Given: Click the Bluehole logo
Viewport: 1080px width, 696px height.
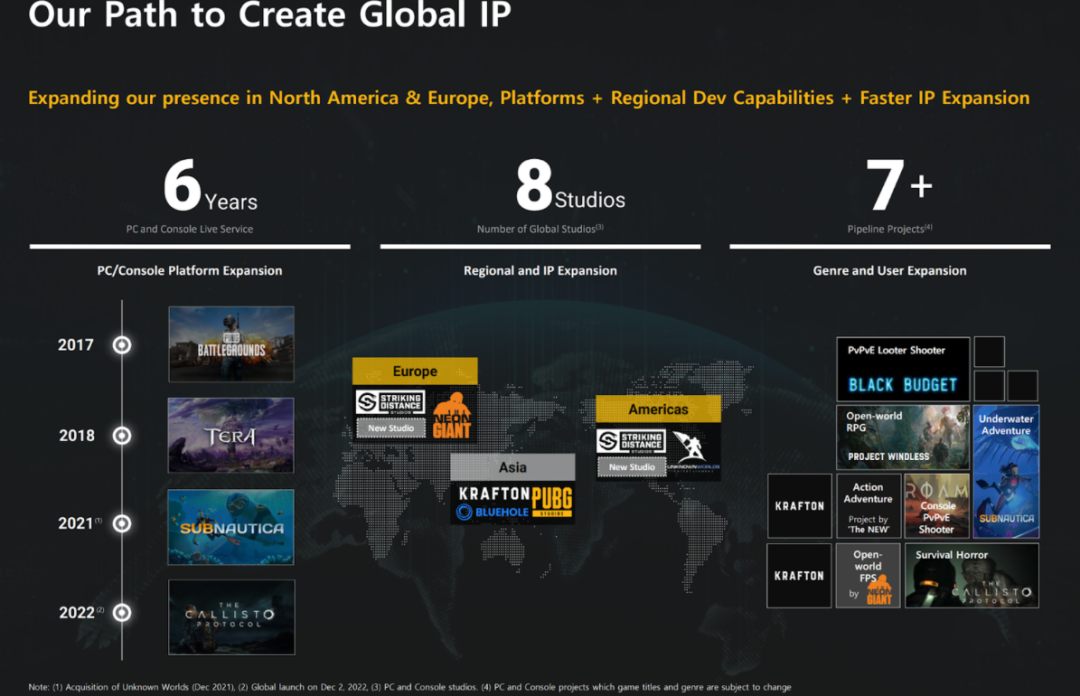Looking at the screenshot, I should tap(492, 512).
